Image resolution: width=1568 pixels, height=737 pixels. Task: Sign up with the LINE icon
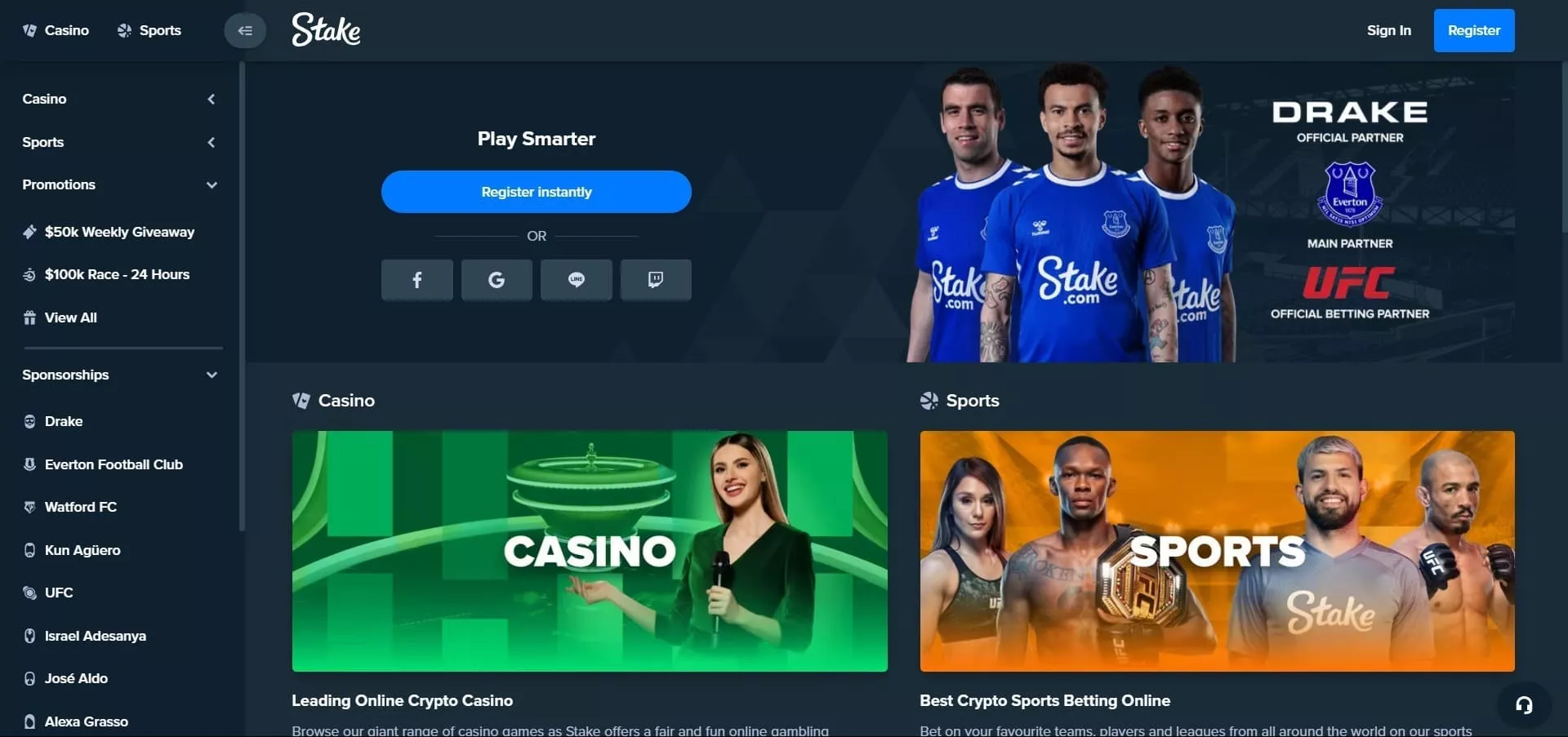point(576,280)
